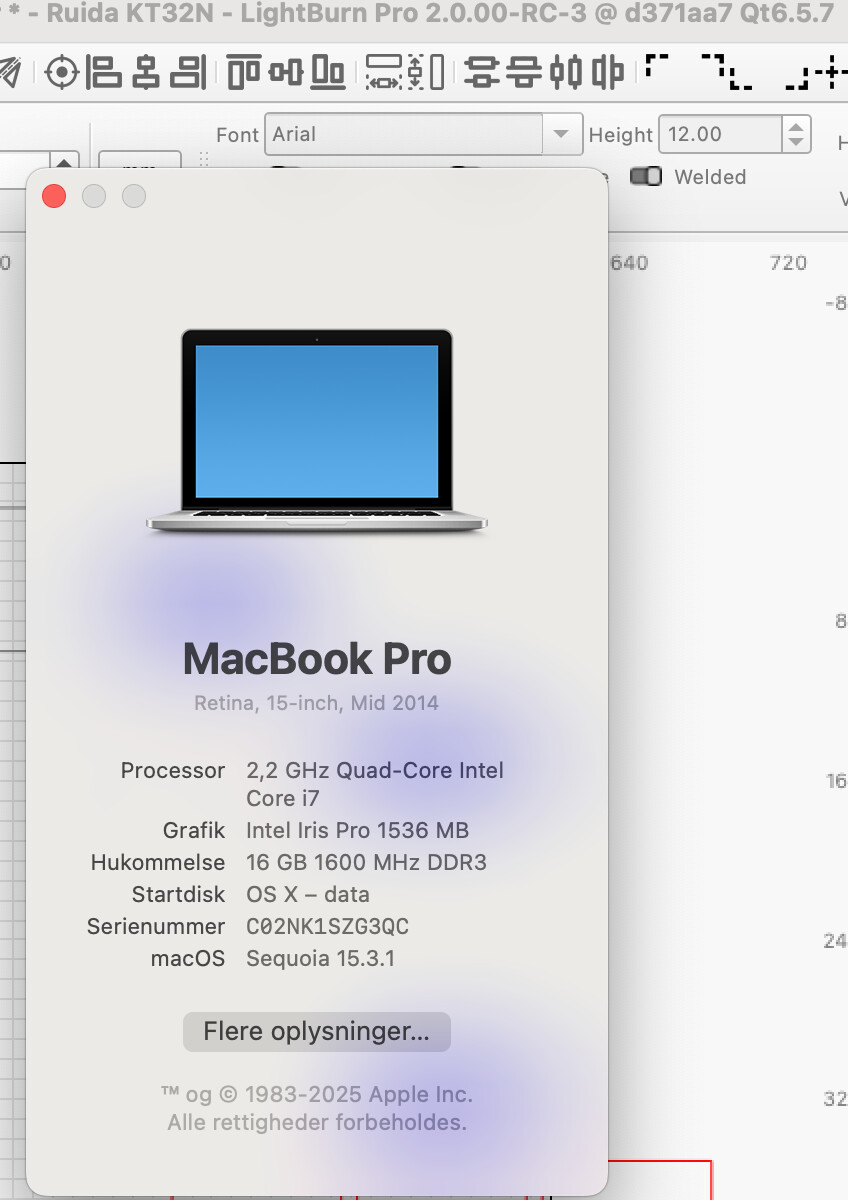Click the Align Centers crosshair icon
Image resolution: width=848 pixels, height=1200 pixels.
tap(62, 72)
